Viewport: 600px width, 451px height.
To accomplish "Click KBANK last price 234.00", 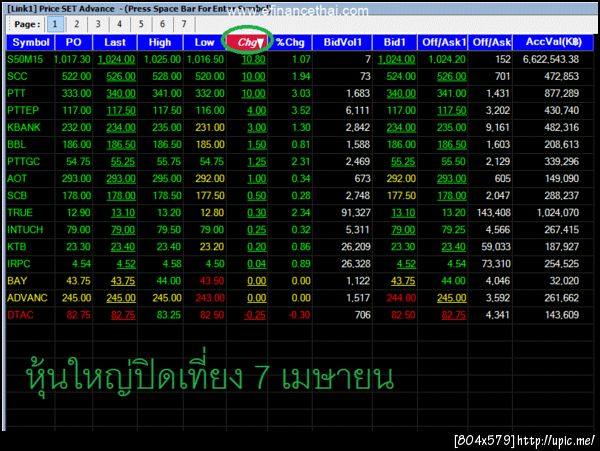I will 121,128.
